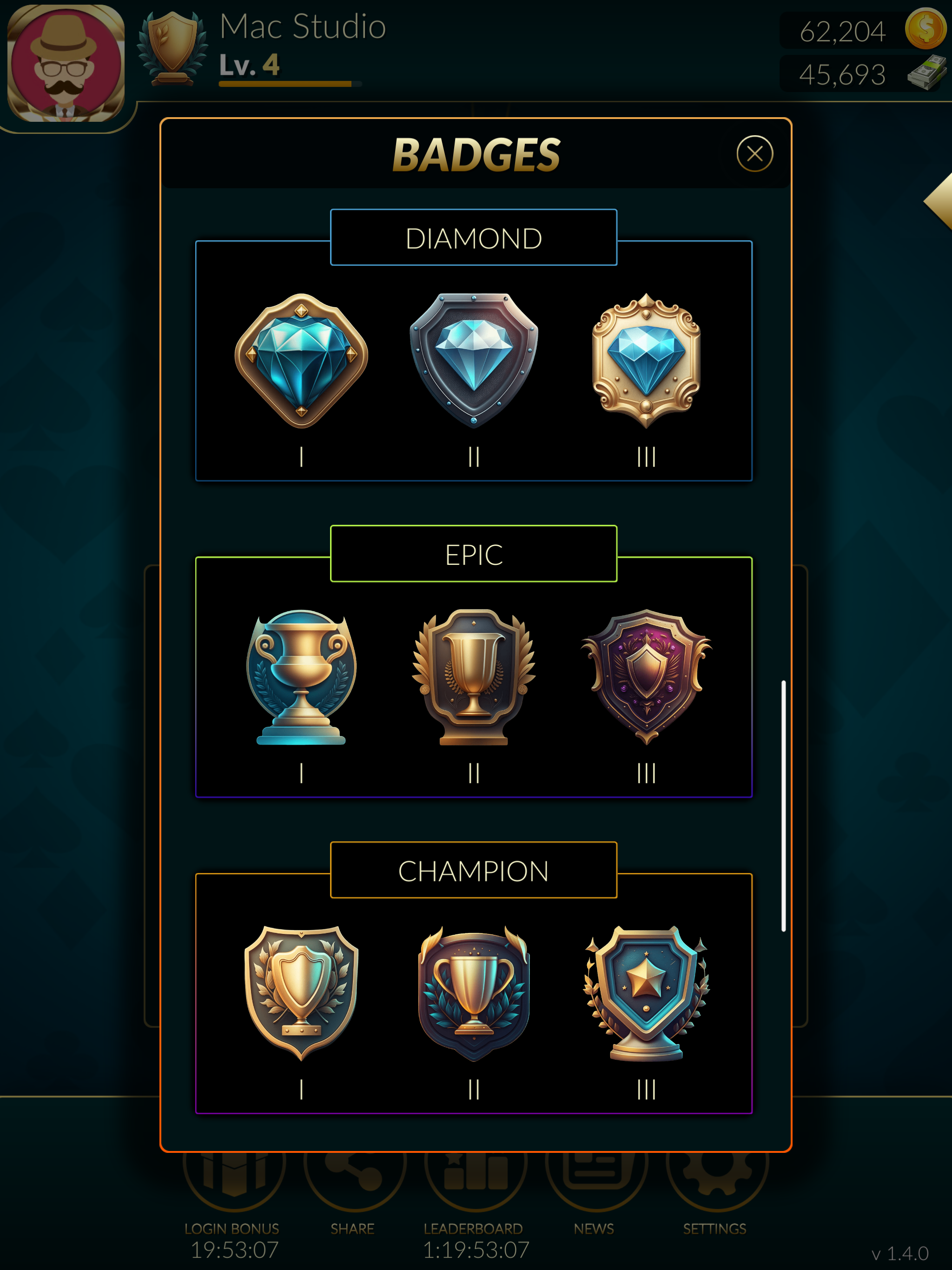This screenshot has width=952, height=1270.
Task: Click the level shield emblem
Action: pos(172,49)
